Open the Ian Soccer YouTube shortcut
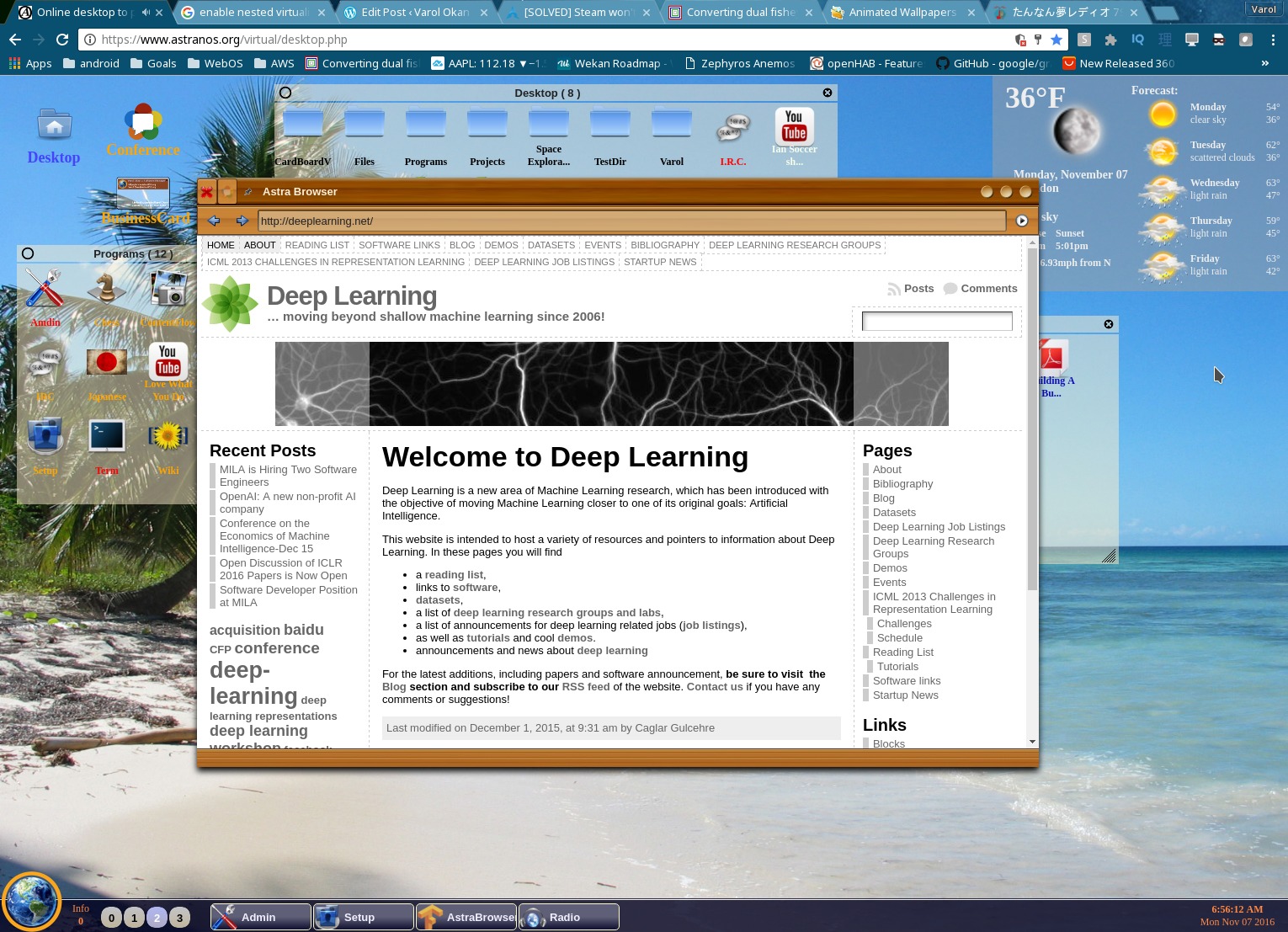1288x932 pixels. [794, 126]
